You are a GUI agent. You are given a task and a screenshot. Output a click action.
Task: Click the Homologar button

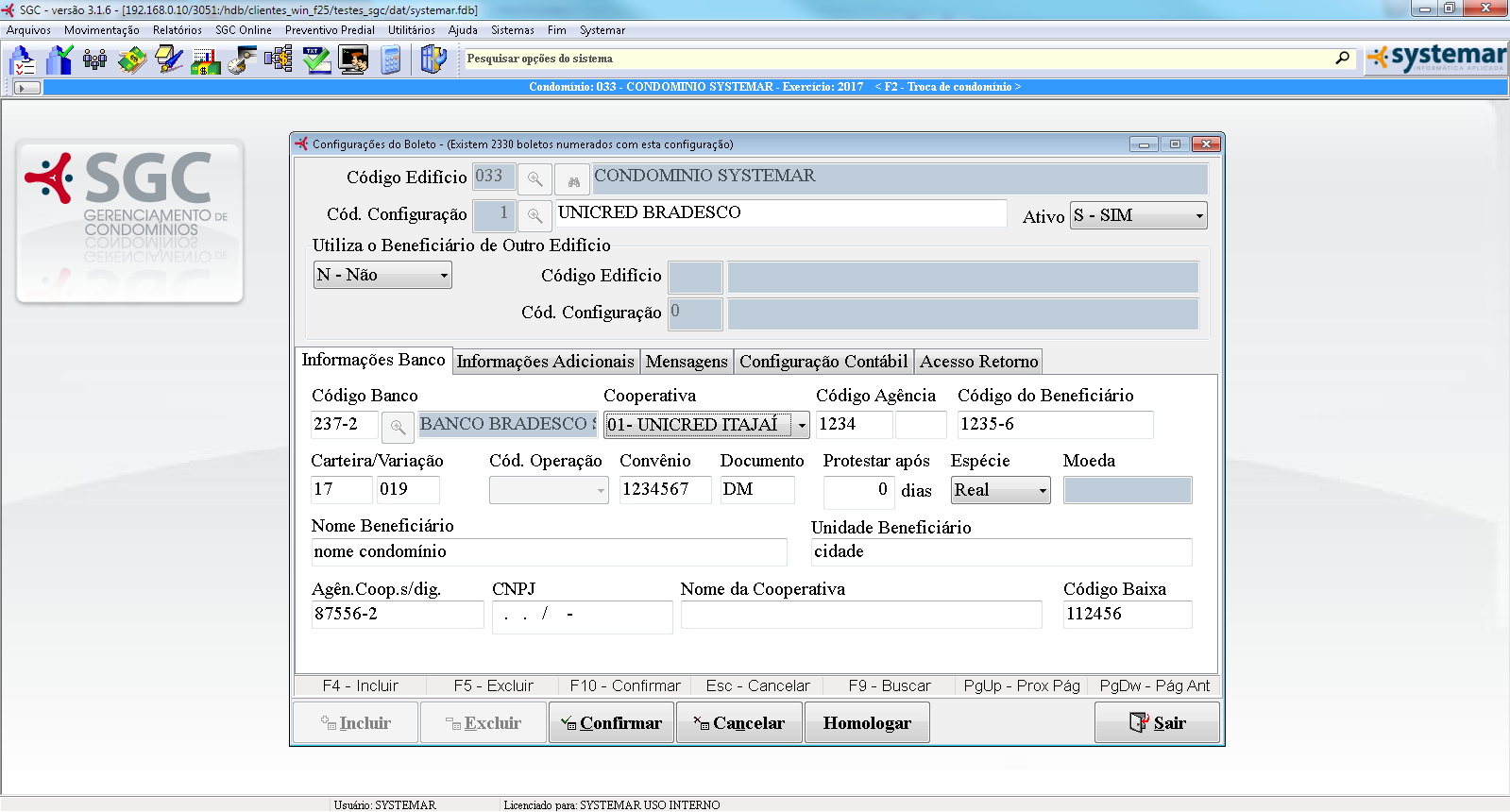click(x=866, y=723)
